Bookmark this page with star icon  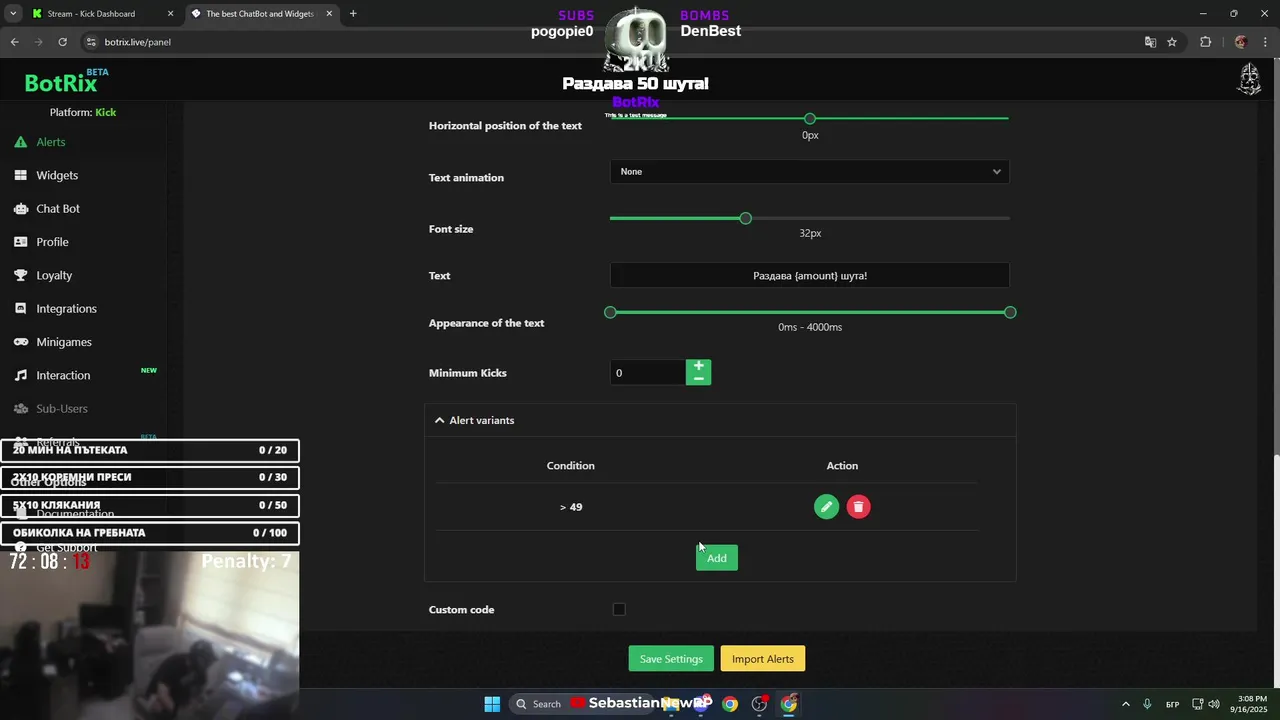click(1172, 42)
